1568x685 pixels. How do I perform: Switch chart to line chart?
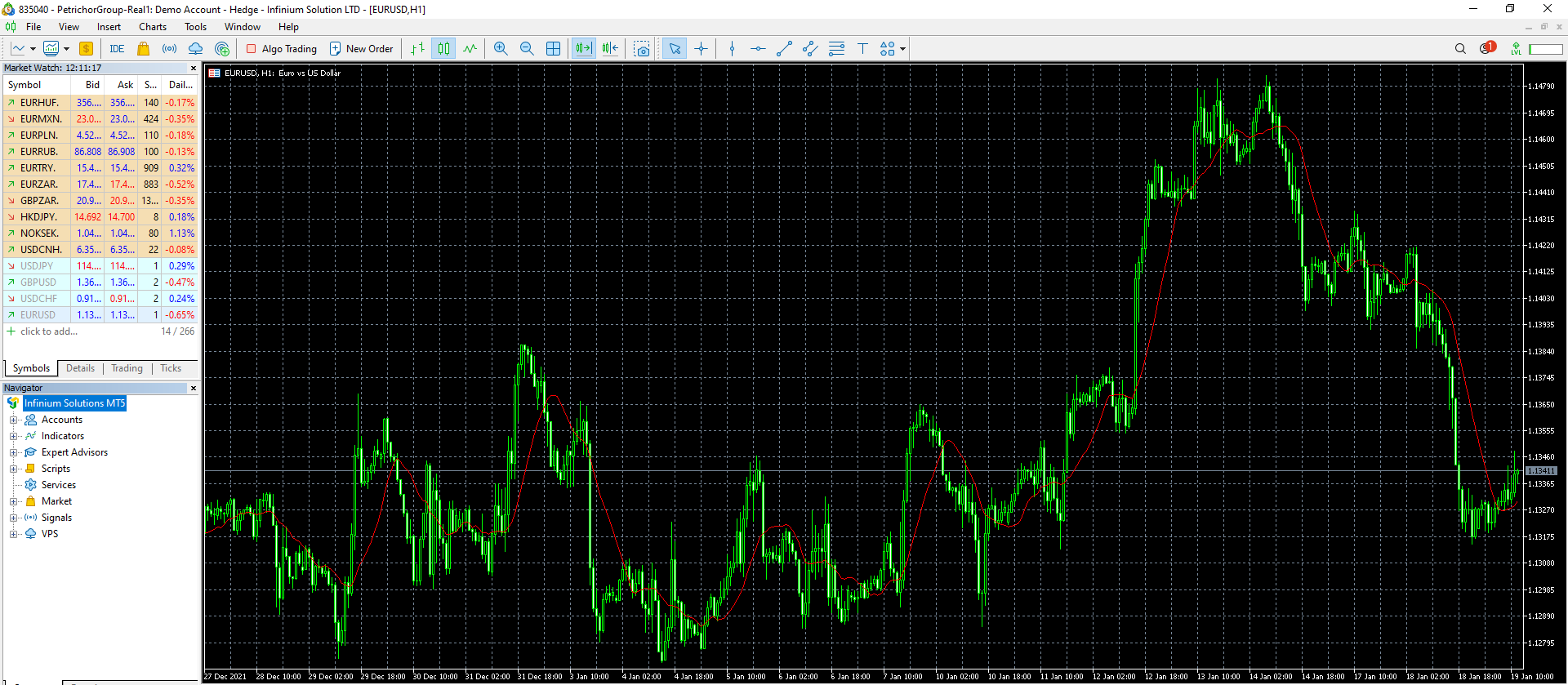[x=470, y=49]
